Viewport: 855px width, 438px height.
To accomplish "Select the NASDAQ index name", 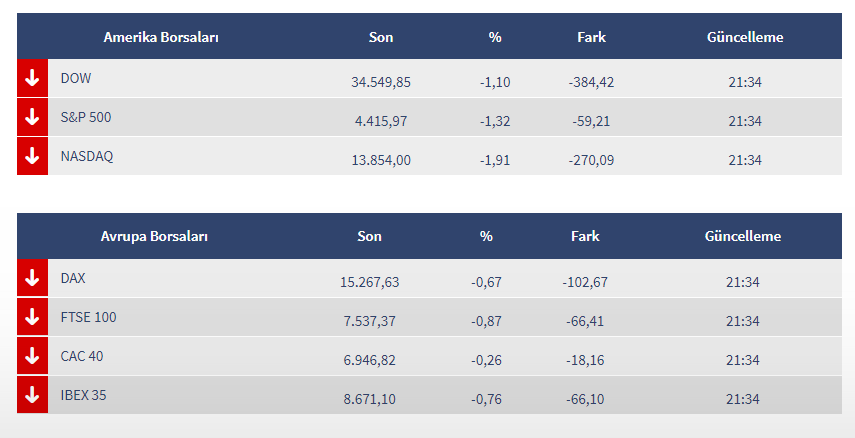I will pyautogui.click(x=87, y=156).
